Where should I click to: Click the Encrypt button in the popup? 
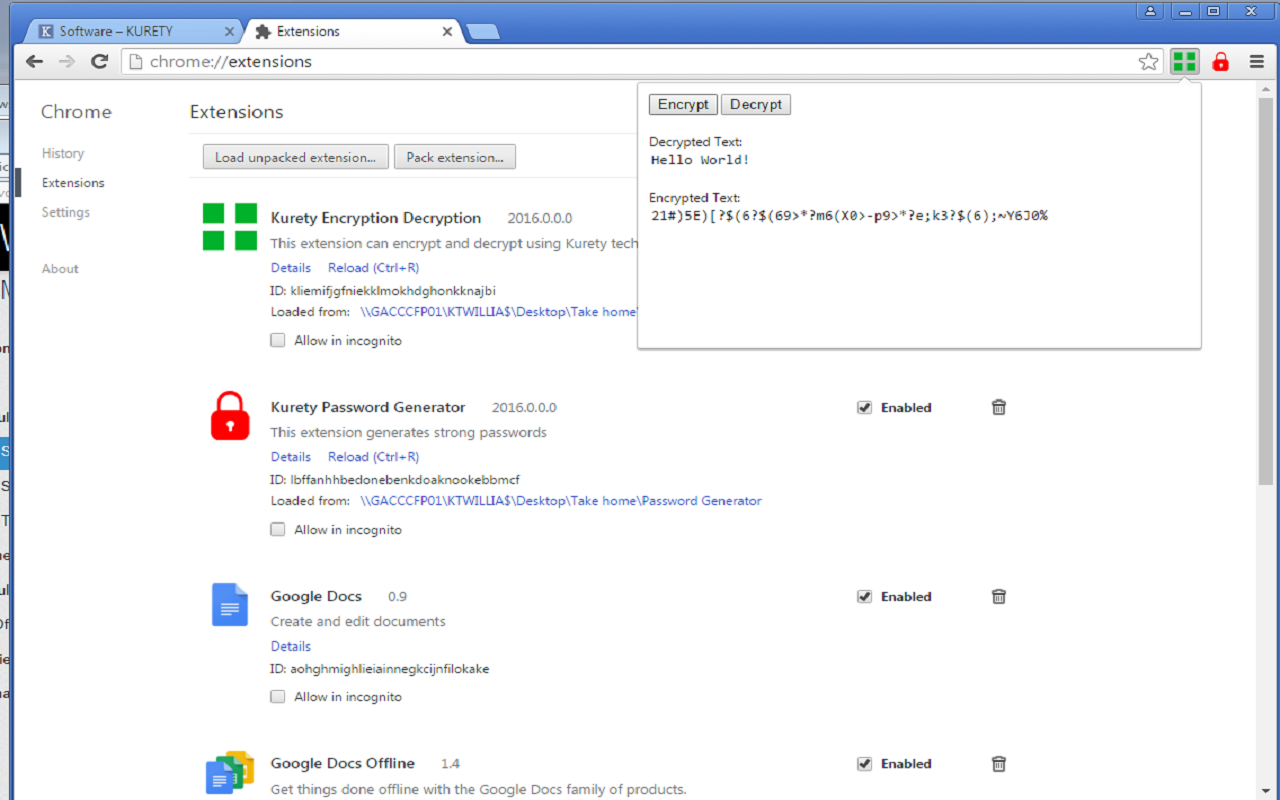(683, 104)
